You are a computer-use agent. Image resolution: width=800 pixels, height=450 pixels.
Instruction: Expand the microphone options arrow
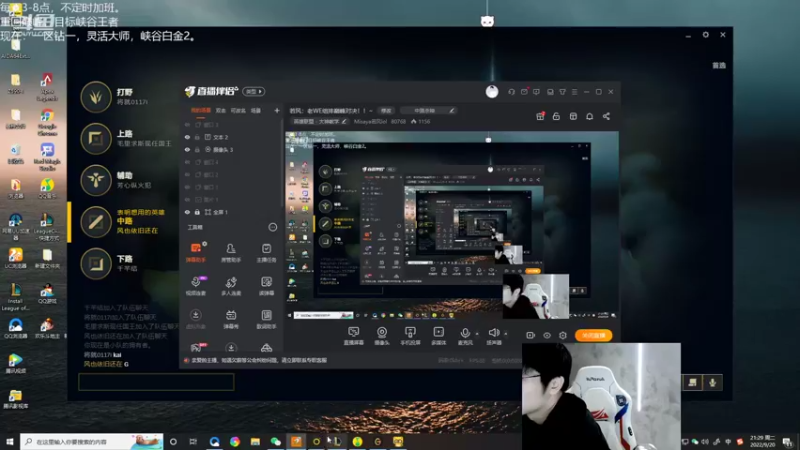point(477,334)
